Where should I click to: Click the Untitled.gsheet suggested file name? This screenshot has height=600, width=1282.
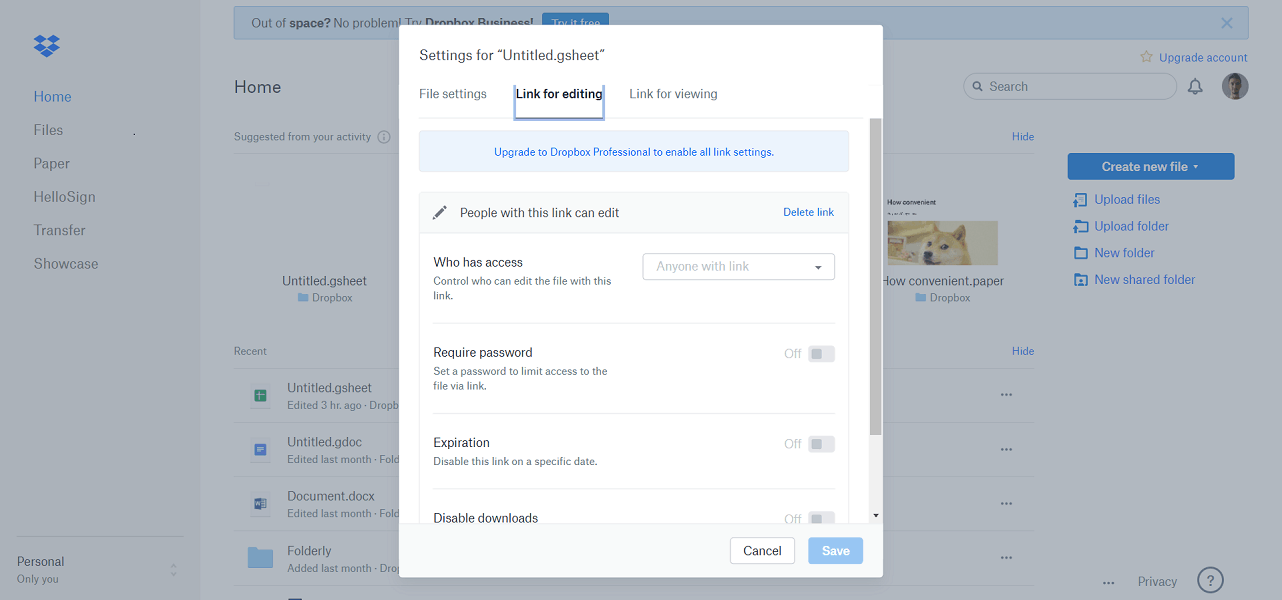point(324,281)
